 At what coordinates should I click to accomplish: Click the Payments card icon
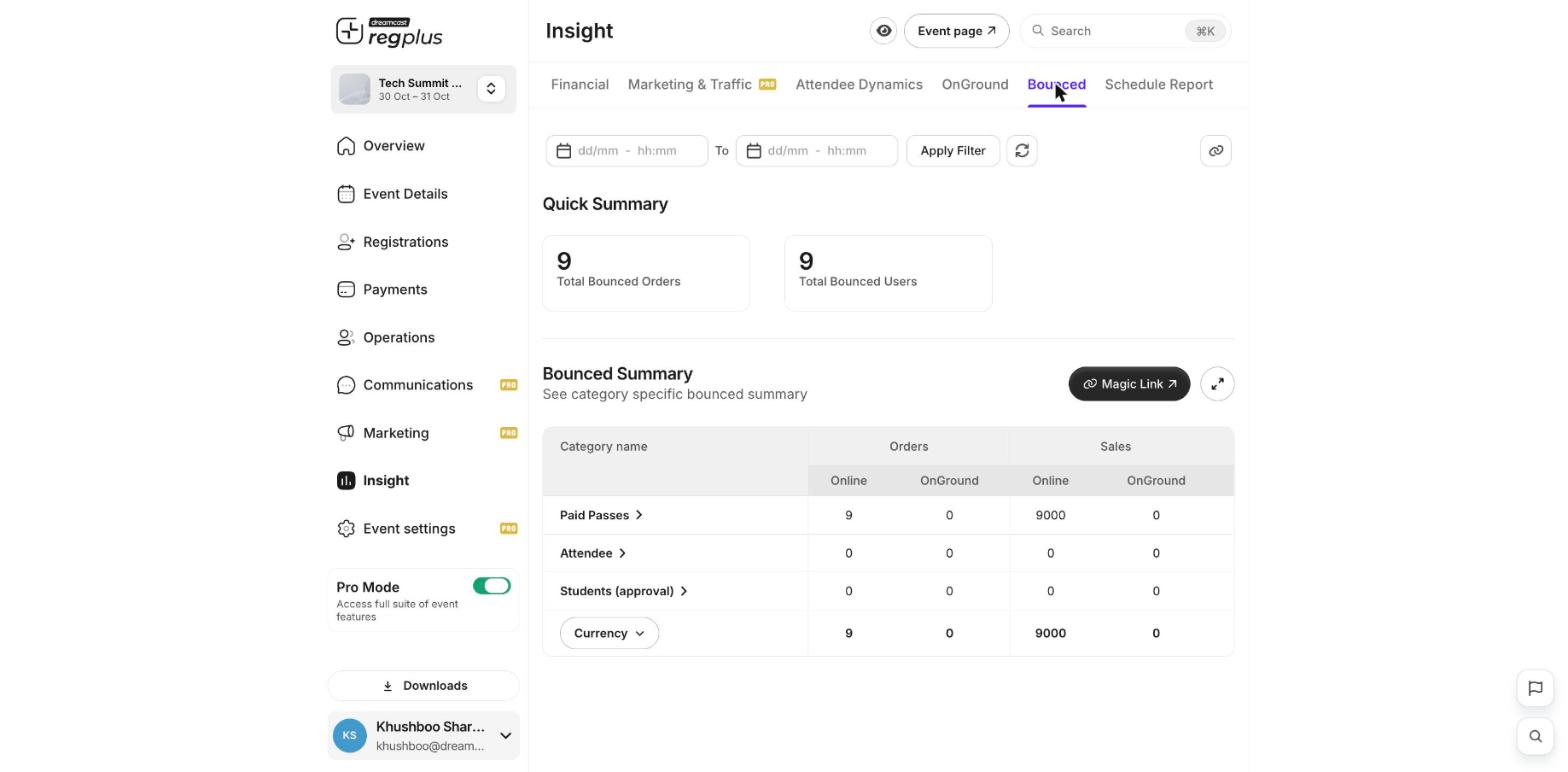(346, 290)
